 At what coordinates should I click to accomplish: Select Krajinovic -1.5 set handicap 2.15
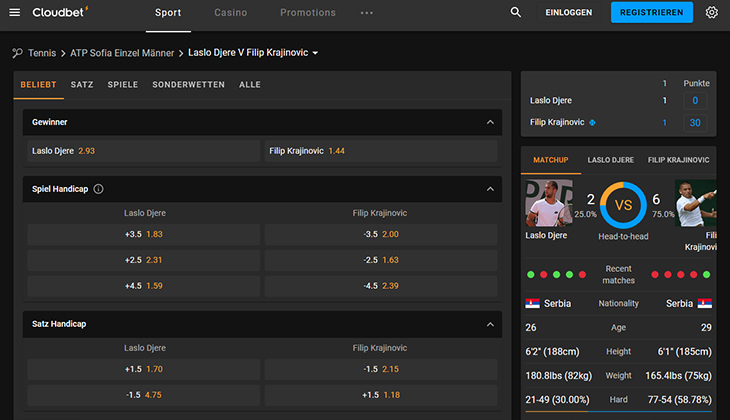381,369
